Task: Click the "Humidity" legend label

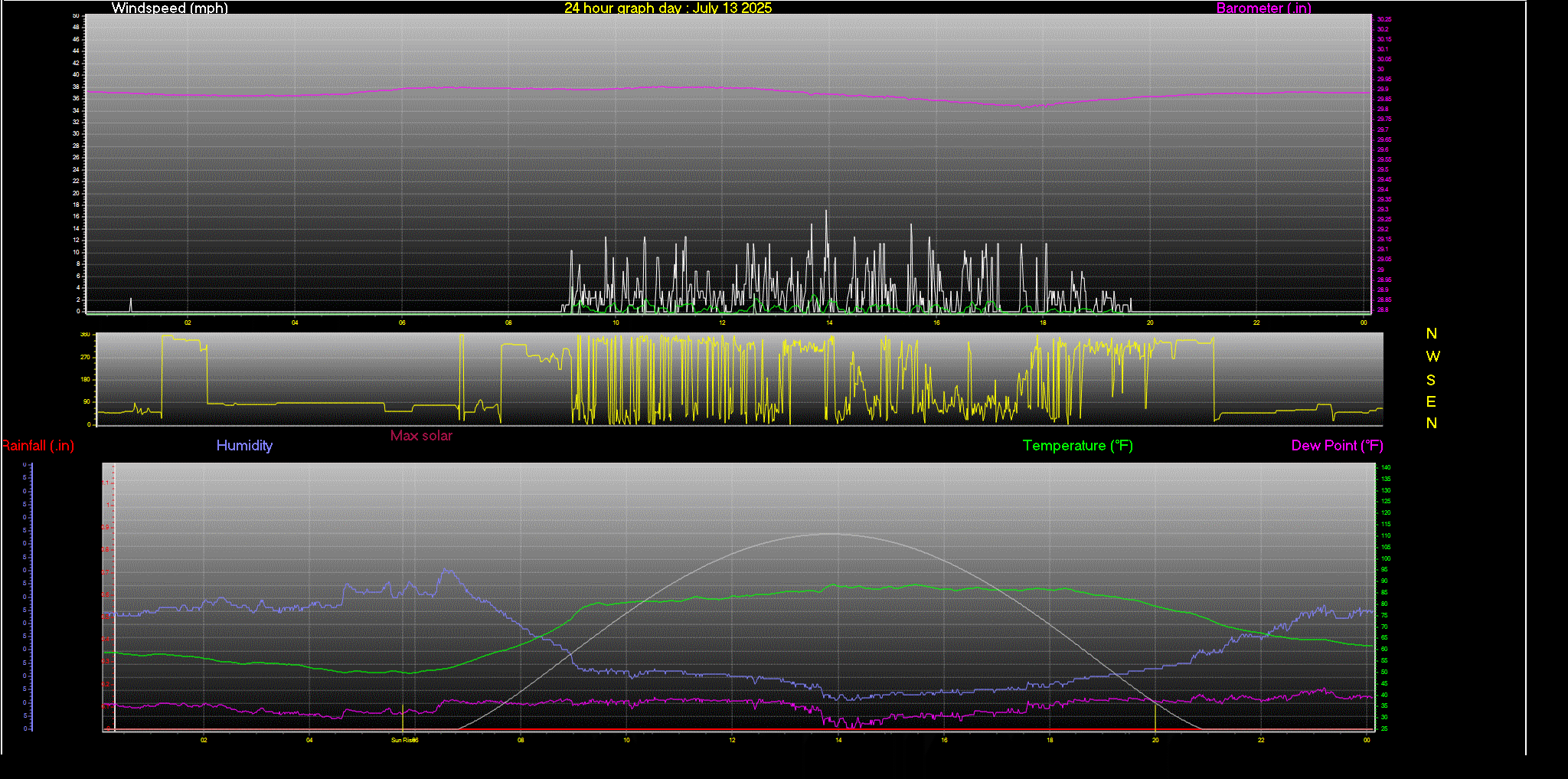Action: pos(244,446)
